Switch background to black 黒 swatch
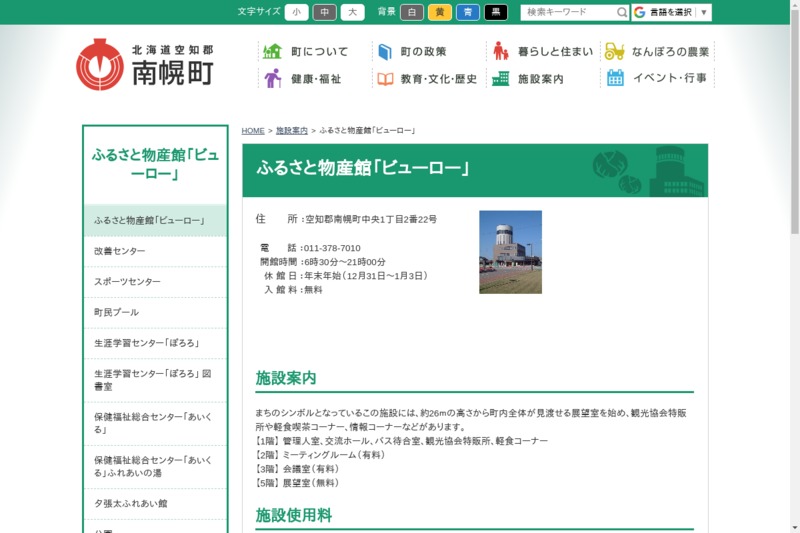The width and height of the screenshot is (800, 533). click(x=496, y=12)
